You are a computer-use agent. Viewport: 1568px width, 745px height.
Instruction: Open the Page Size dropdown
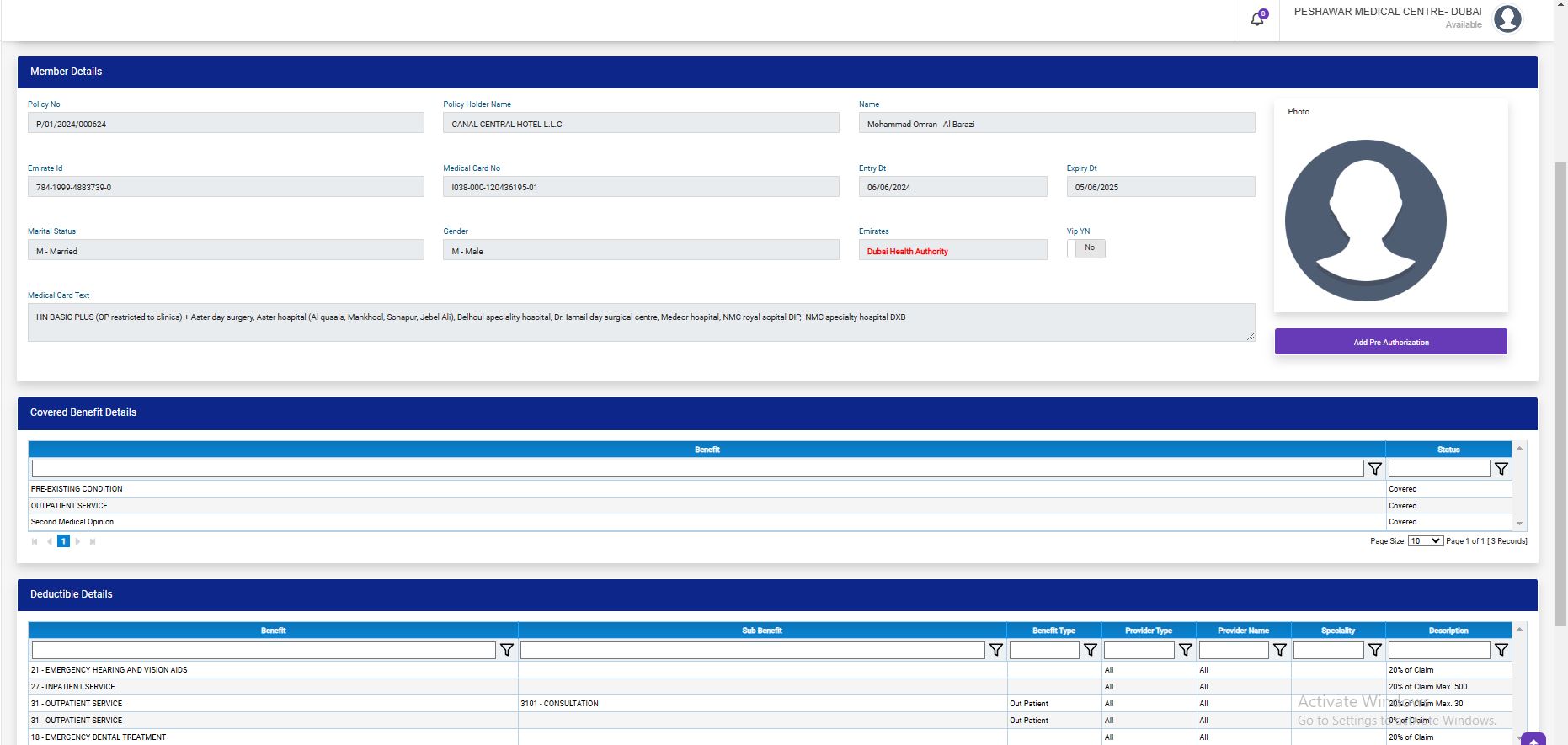coord(1425,541)
